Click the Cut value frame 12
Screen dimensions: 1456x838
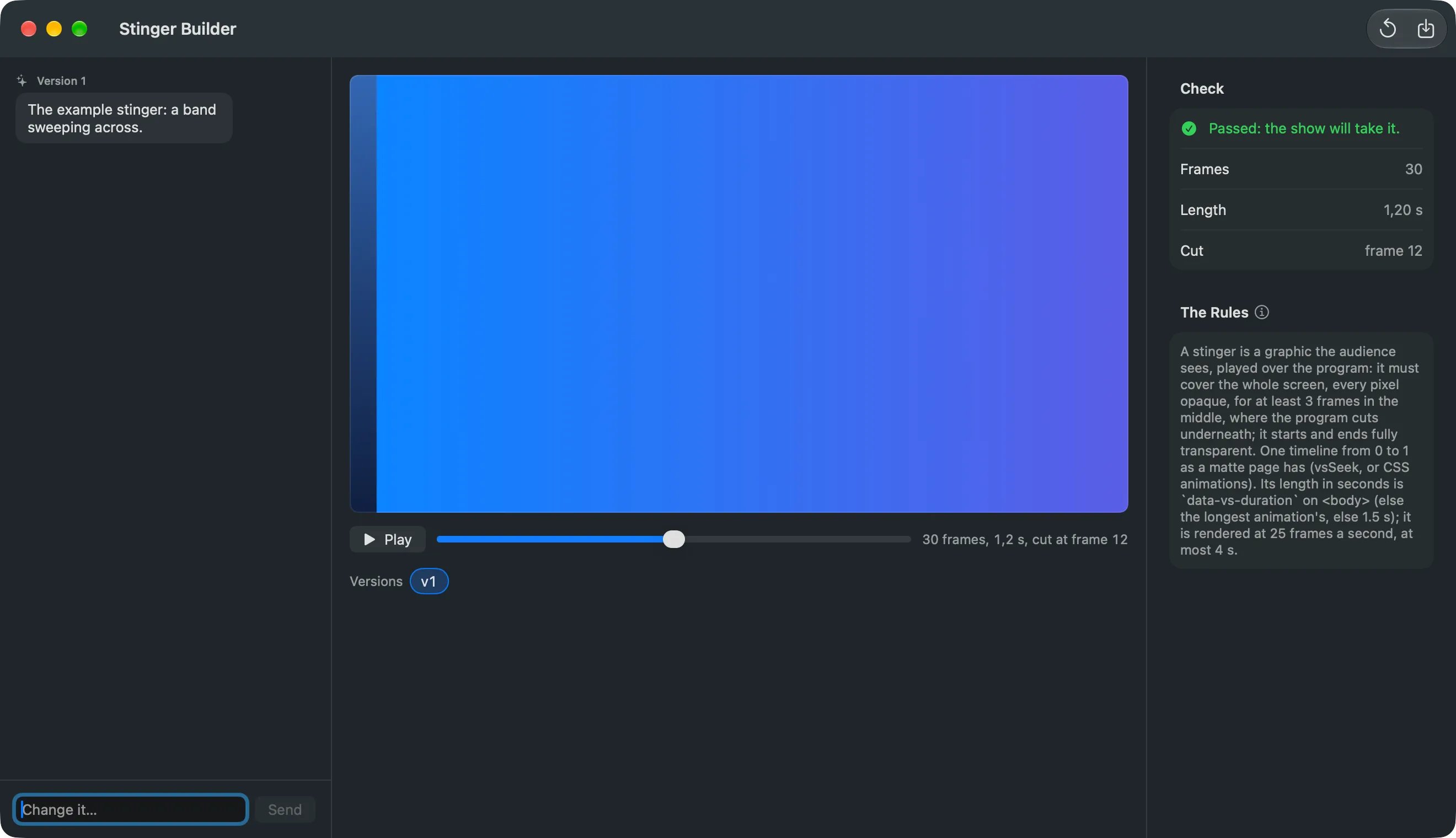pyautogui.click(x=1393, y=251)
